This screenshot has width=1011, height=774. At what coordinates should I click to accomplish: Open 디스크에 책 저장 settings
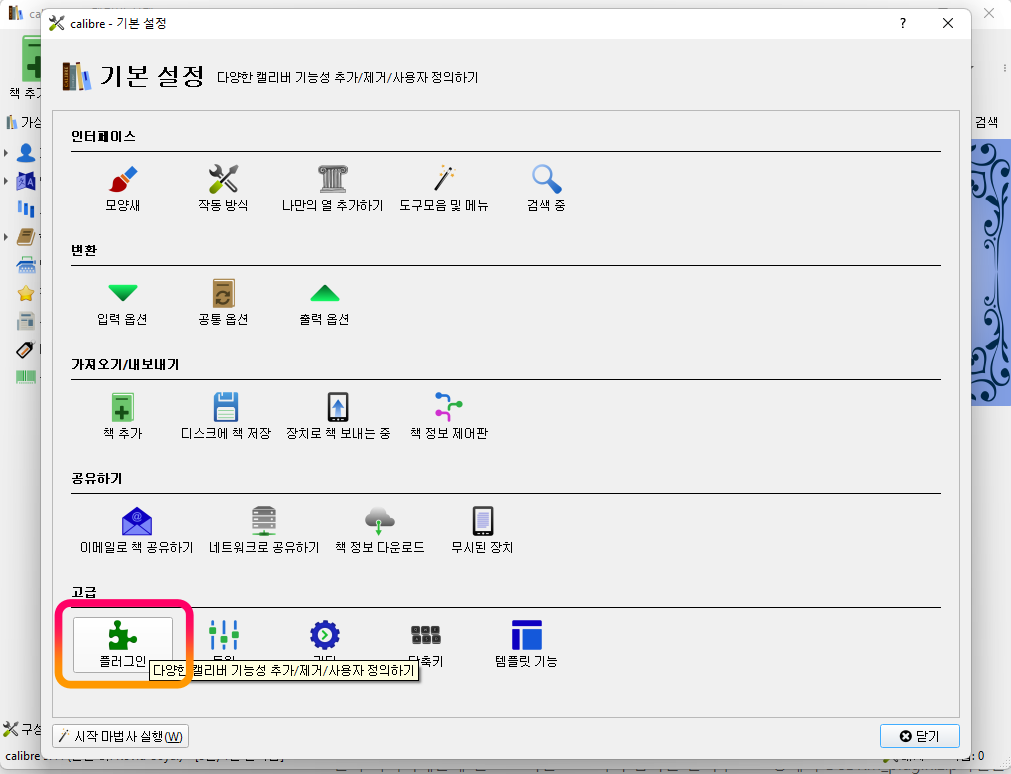click(226, 417)
